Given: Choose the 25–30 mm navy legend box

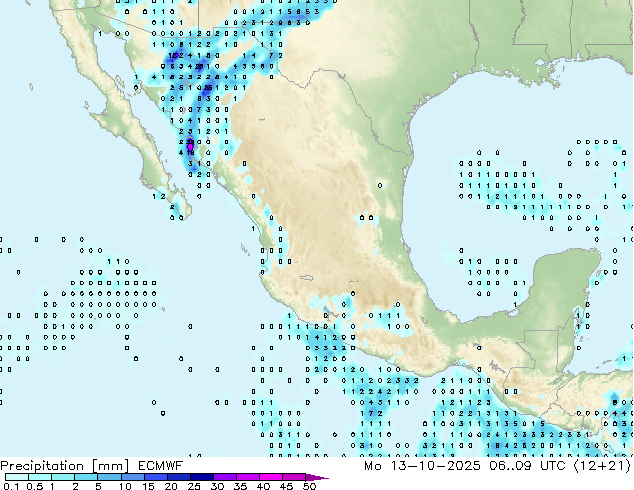Looking at the screenshot, I should 201,477.
